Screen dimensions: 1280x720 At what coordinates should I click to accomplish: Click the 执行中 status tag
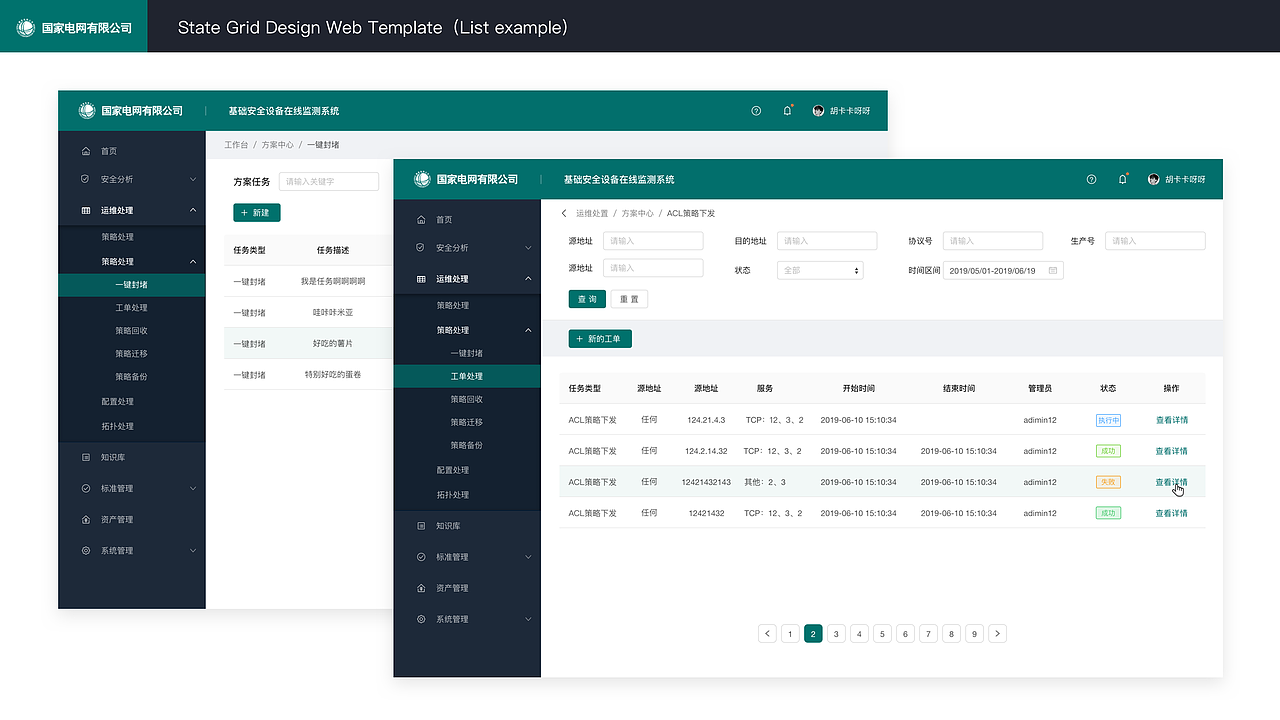pos(1108,420)
